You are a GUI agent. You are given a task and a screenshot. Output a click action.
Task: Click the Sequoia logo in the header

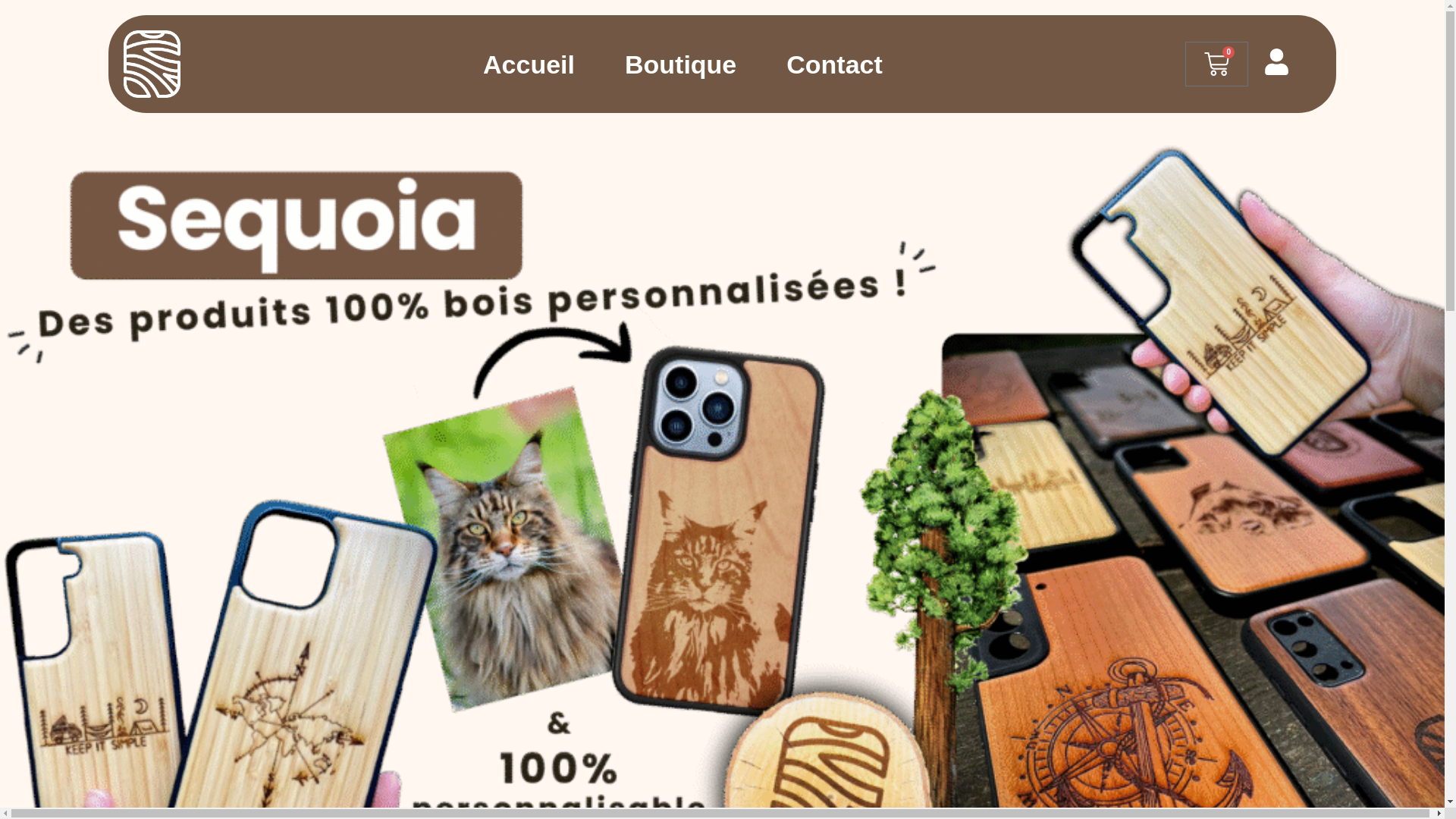click(152, 64)
